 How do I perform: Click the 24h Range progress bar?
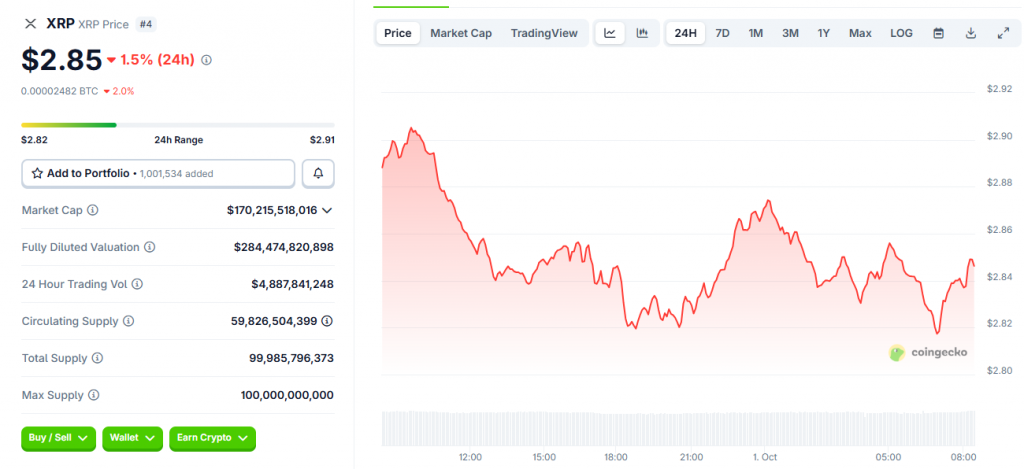pyautogui.click(x=178, y=125)
